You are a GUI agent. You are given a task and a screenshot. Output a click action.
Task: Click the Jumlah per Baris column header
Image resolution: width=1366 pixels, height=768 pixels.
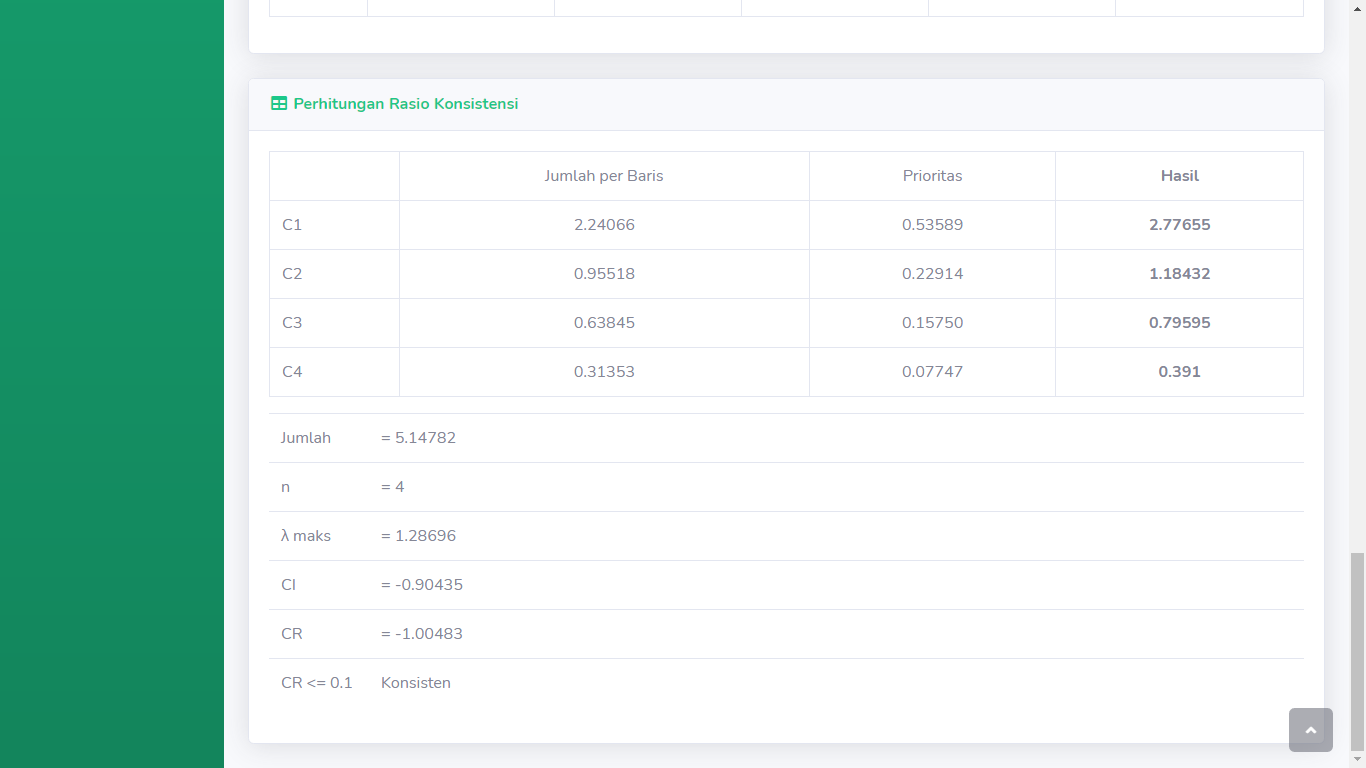point(604,176)
